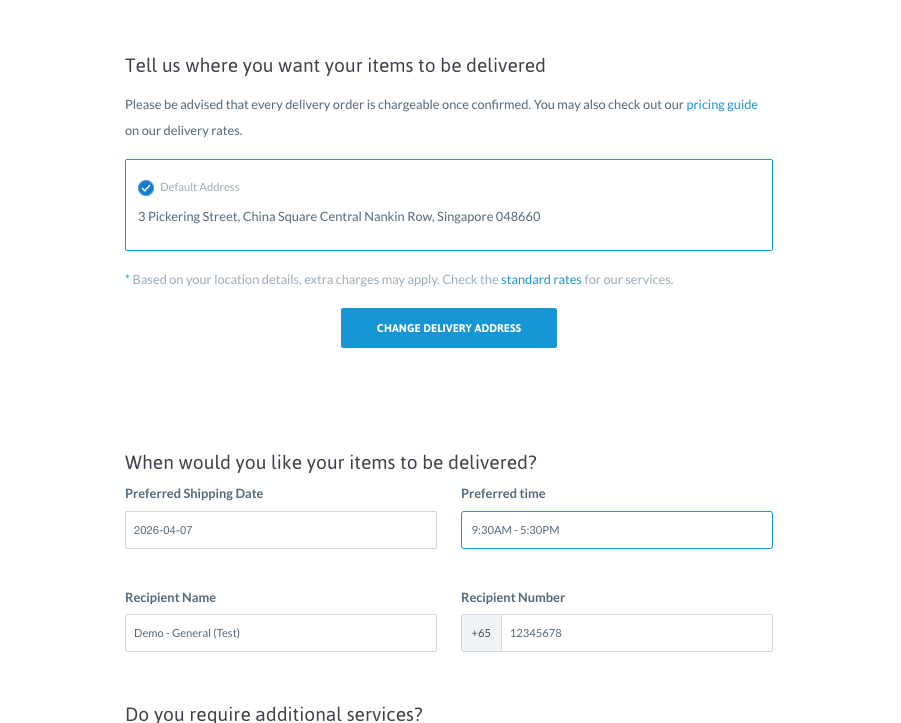
Task: Select the default delivery address card
Action: 448,203
